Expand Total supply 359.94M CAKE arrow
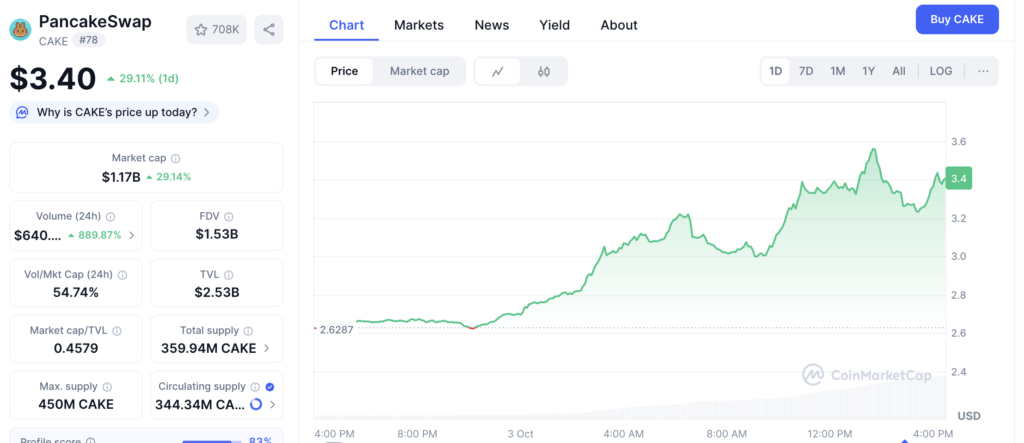 pos(267,348)
